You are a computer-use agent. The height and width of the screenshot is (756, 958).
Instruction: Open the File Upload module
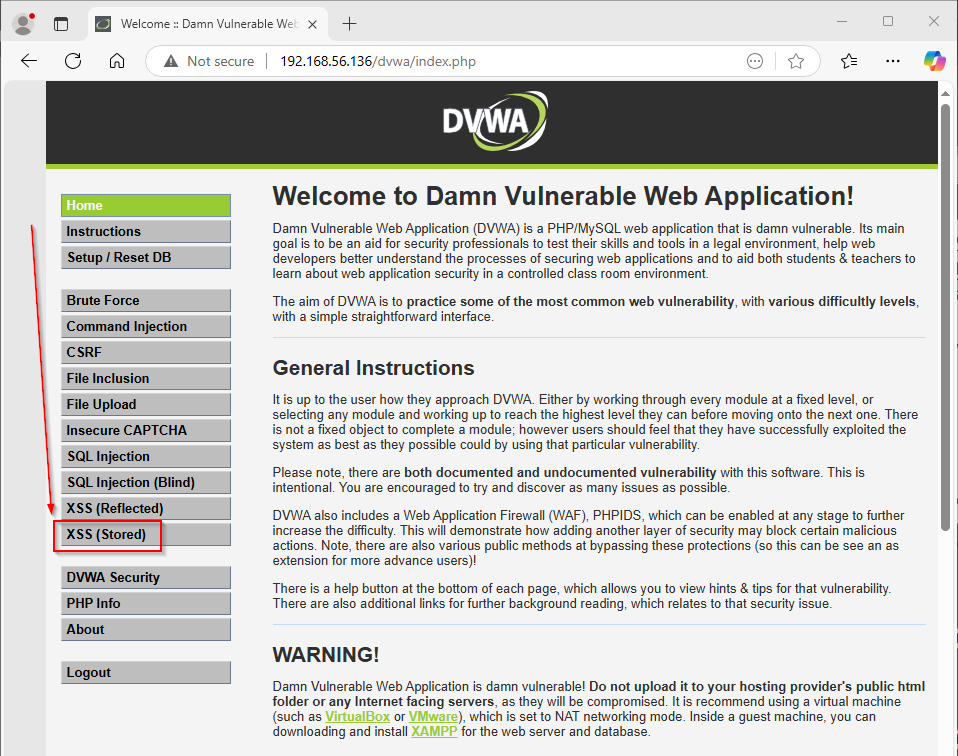point(146,405)
